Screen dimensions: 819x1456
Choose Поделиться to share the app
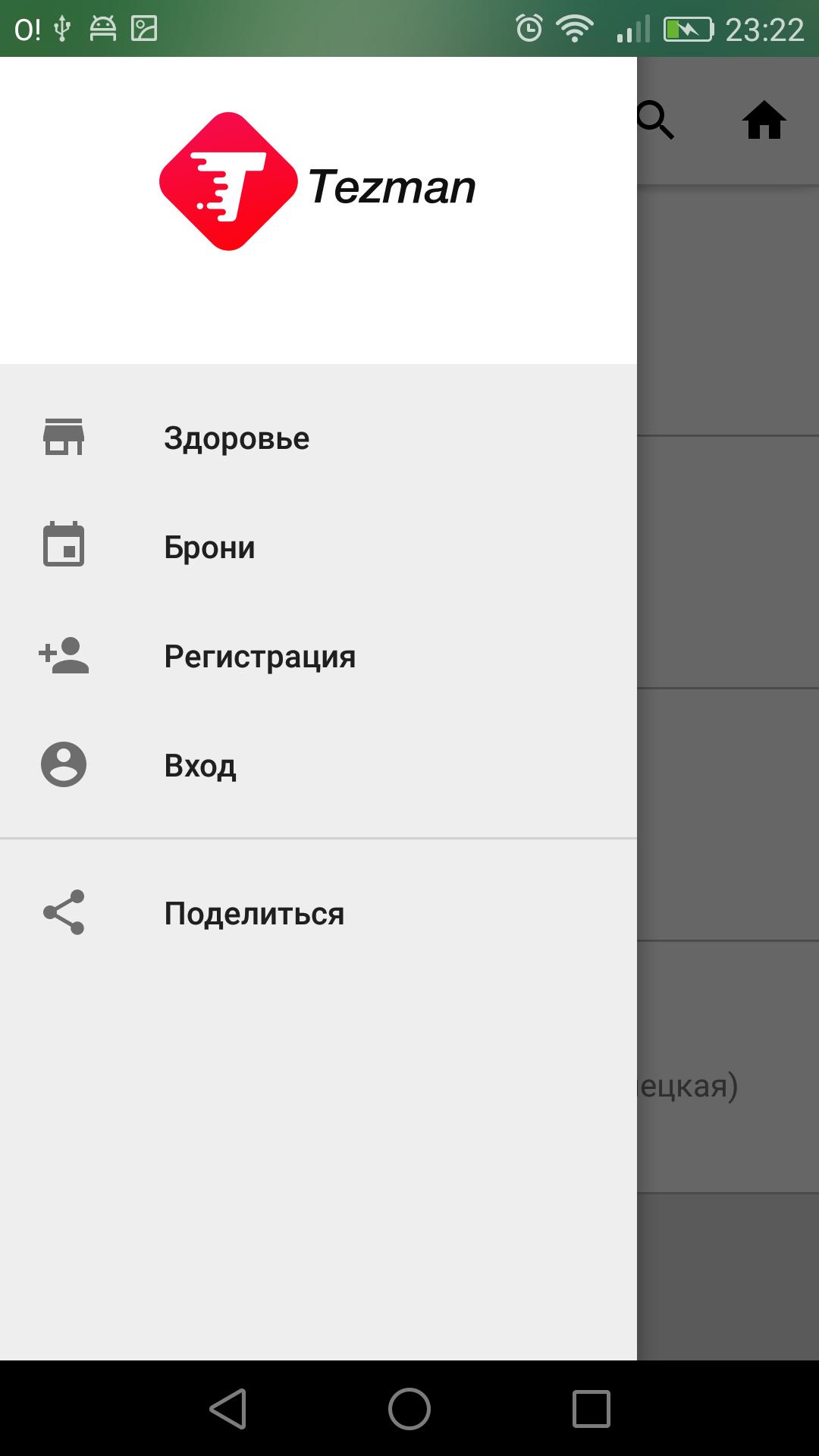(x=318, y=913)
